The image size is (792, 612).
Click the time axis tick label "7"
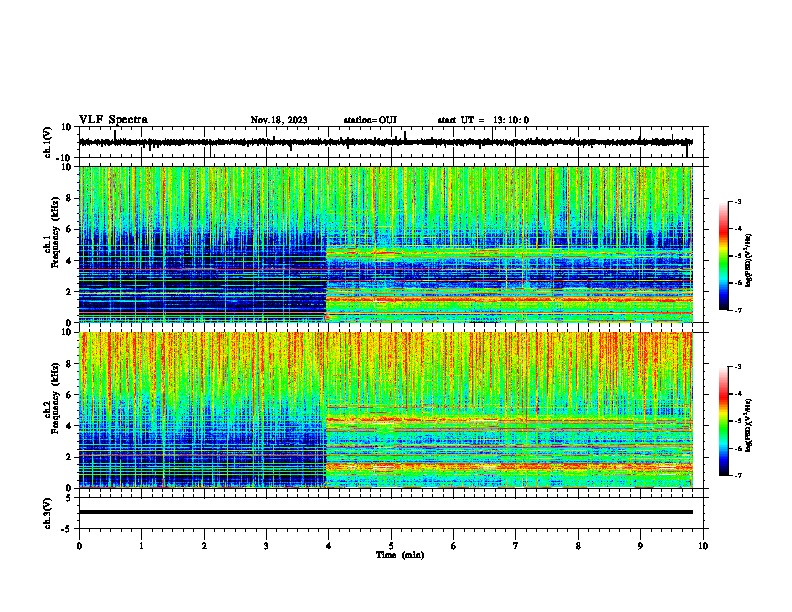pos(516,546)
